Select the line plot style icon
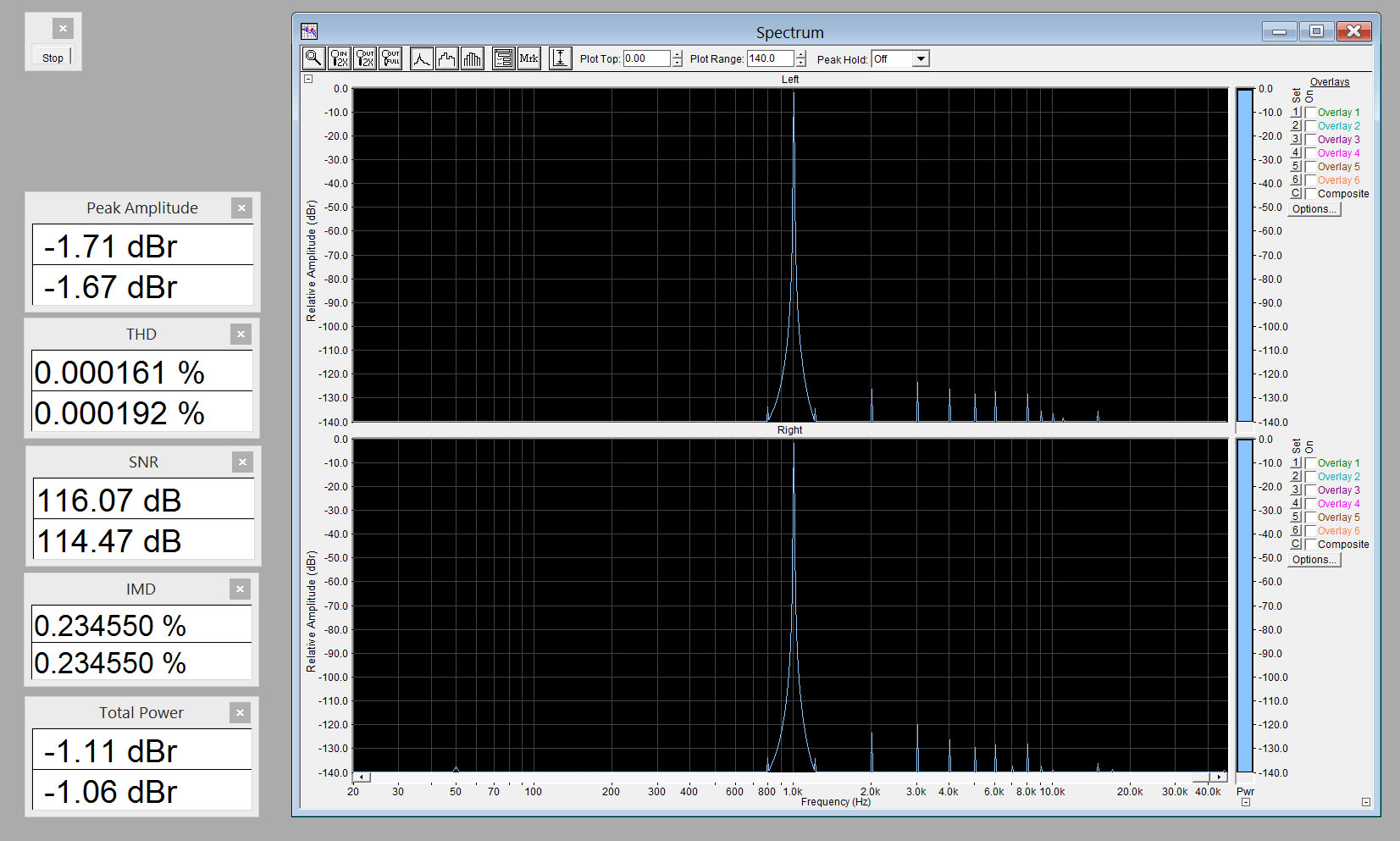Screen dimensions: 1400x841 (x=422, y=58)
